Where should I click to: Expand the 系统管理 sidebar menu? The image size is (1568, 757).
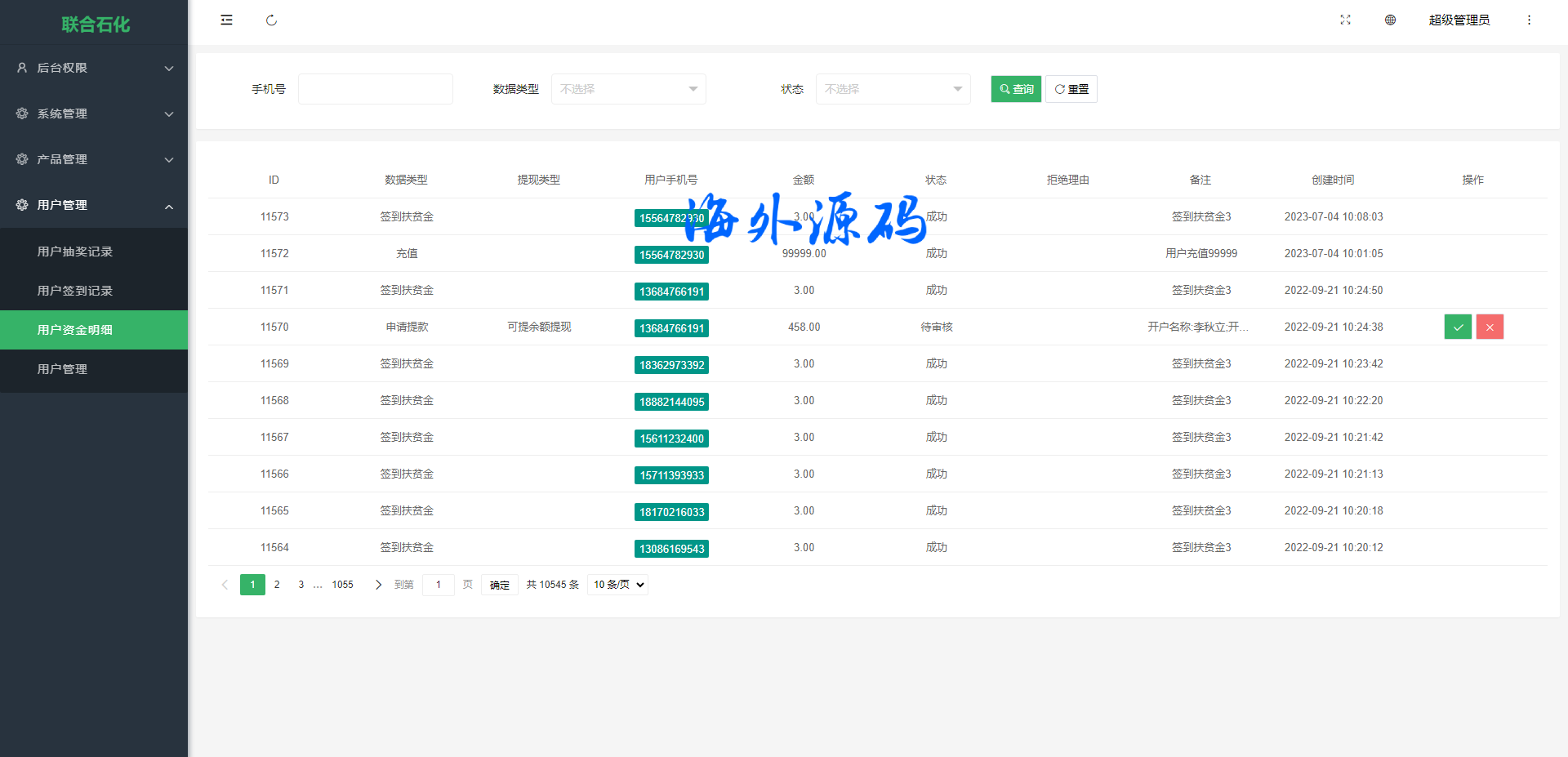coord(94,114)
